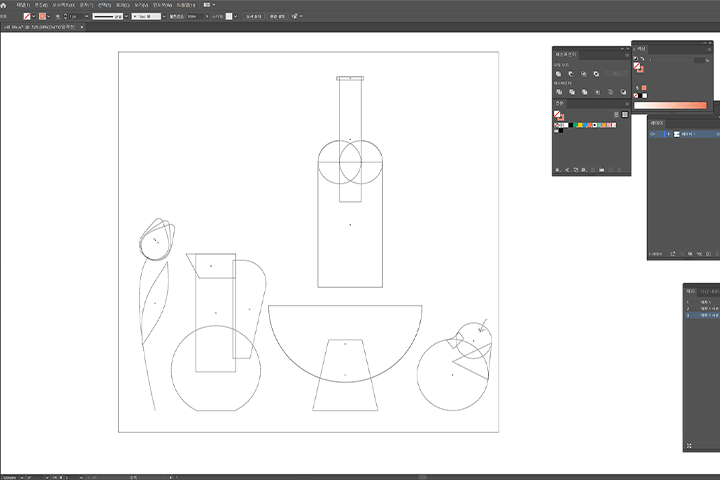Click the Minus Back pathfinder icon
Screen dimensions: 720x480
pos(623,92)
